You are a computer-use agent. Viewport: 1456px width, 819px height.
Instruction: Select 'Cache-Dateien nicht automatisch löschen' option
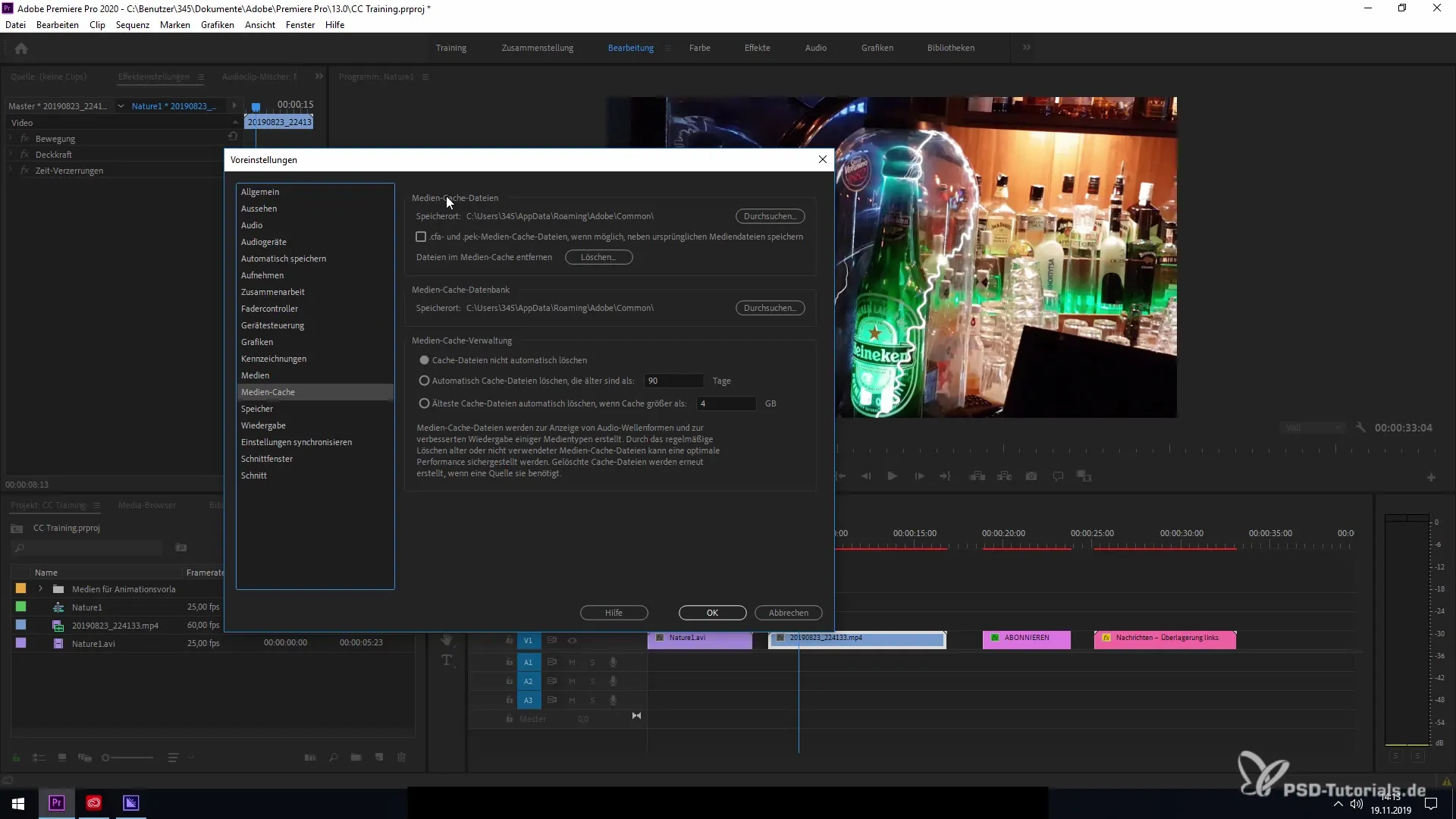coord(425,360)
